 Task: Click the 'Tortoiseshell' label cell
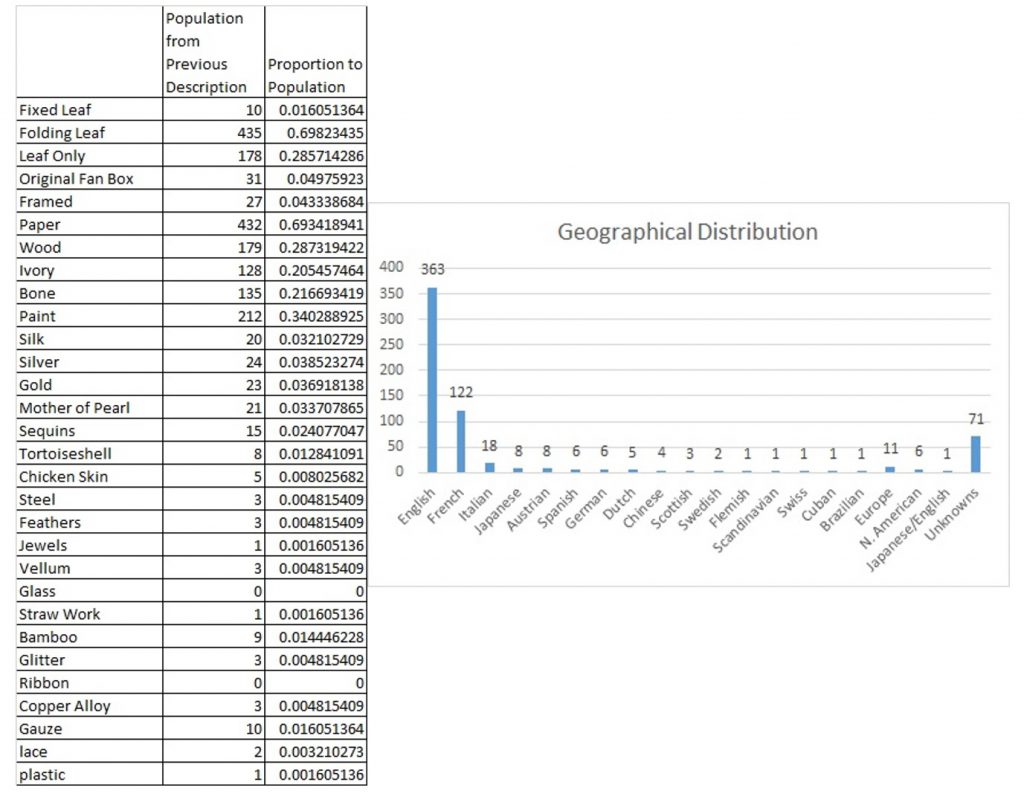pyautogui.click(x=89, y=453)
